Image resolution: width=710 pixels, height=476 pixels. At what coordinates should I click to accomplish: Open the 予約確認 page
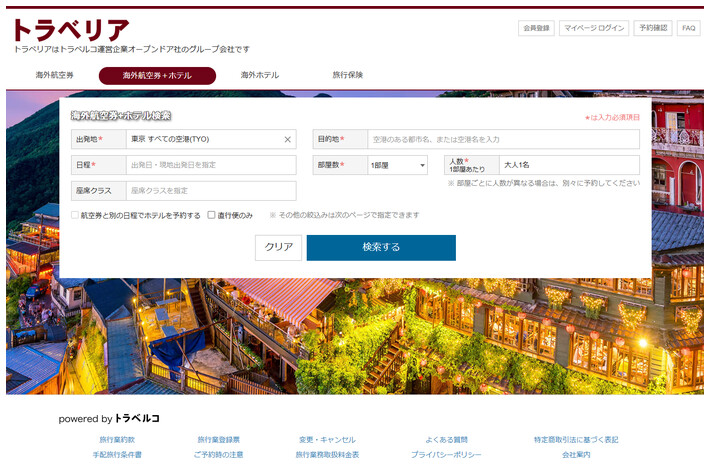[652, 28]
